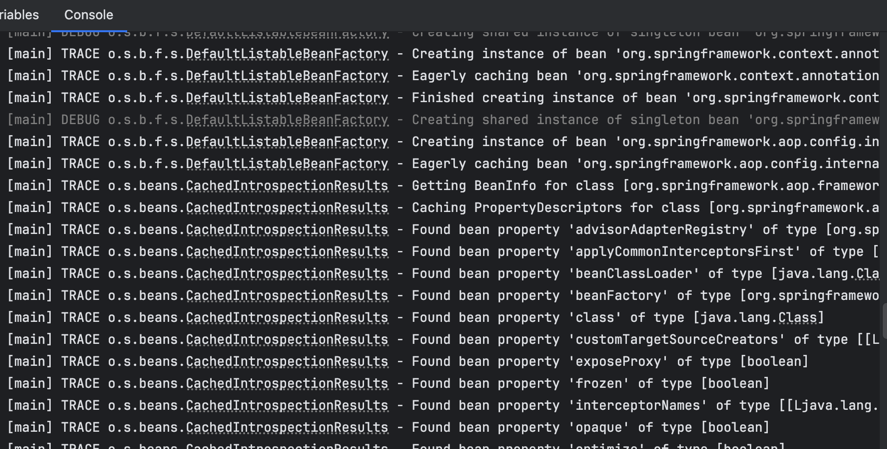Viewport: 887px width, 449px height.
Task: Open CachedIntrospectionResults link on 'interceptorNames' line
Action: click(287, 406)
